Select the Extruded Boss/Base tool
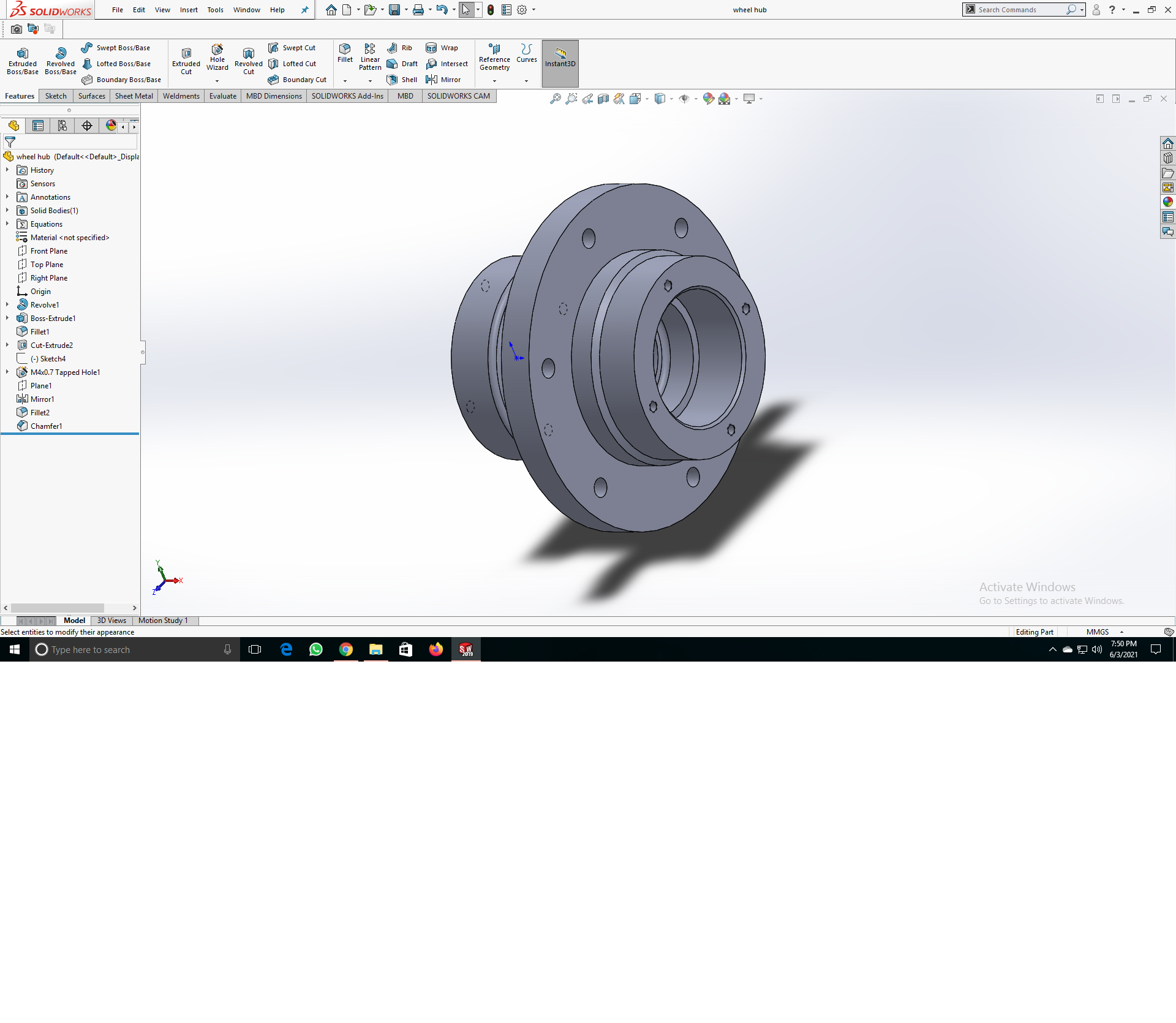 click(23, 61)
